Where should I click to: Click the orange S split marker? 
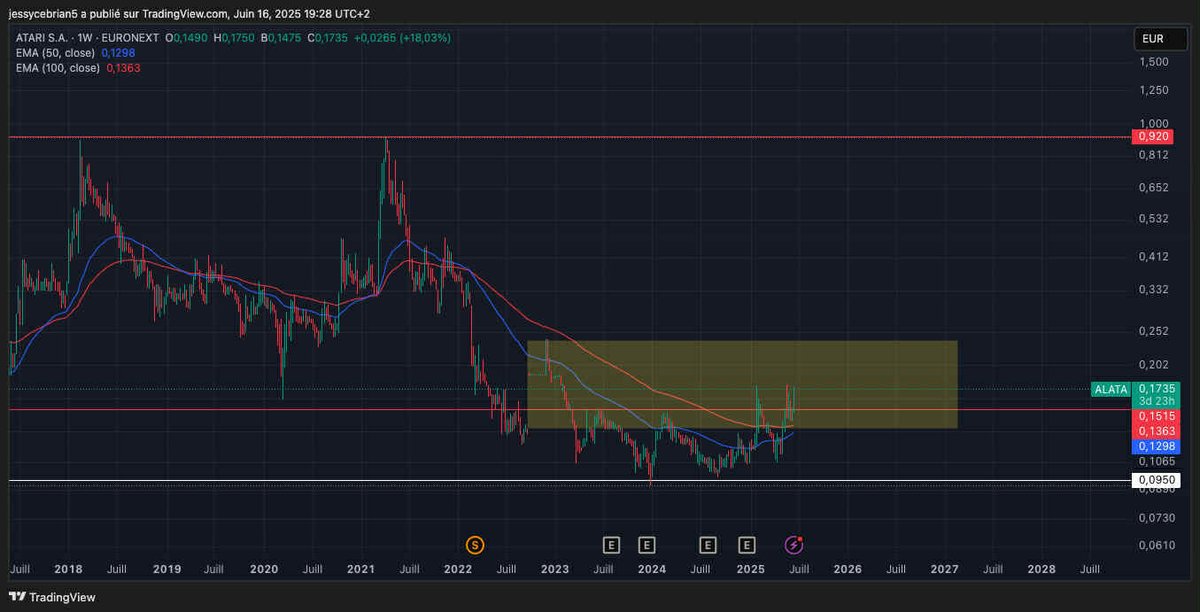pyautogui.click(x=475, y=545)
